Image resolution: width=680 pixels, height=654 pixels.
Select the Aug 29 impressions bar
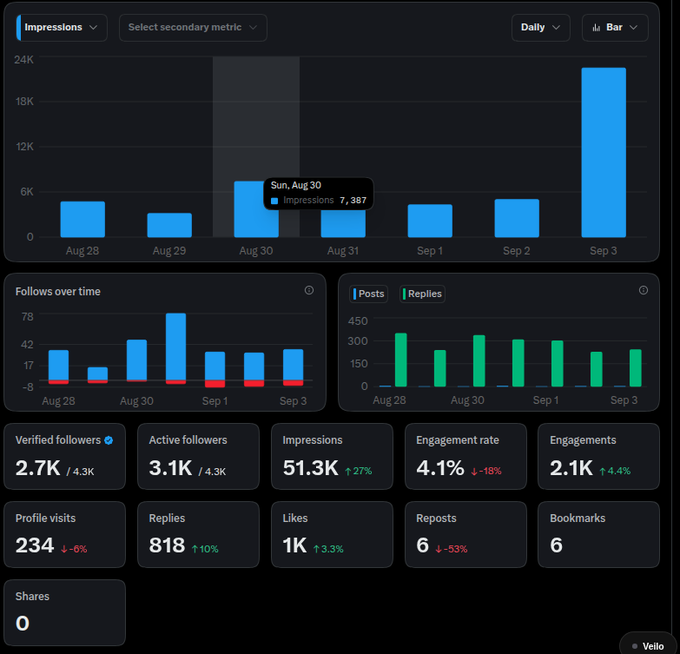point(169,225)
